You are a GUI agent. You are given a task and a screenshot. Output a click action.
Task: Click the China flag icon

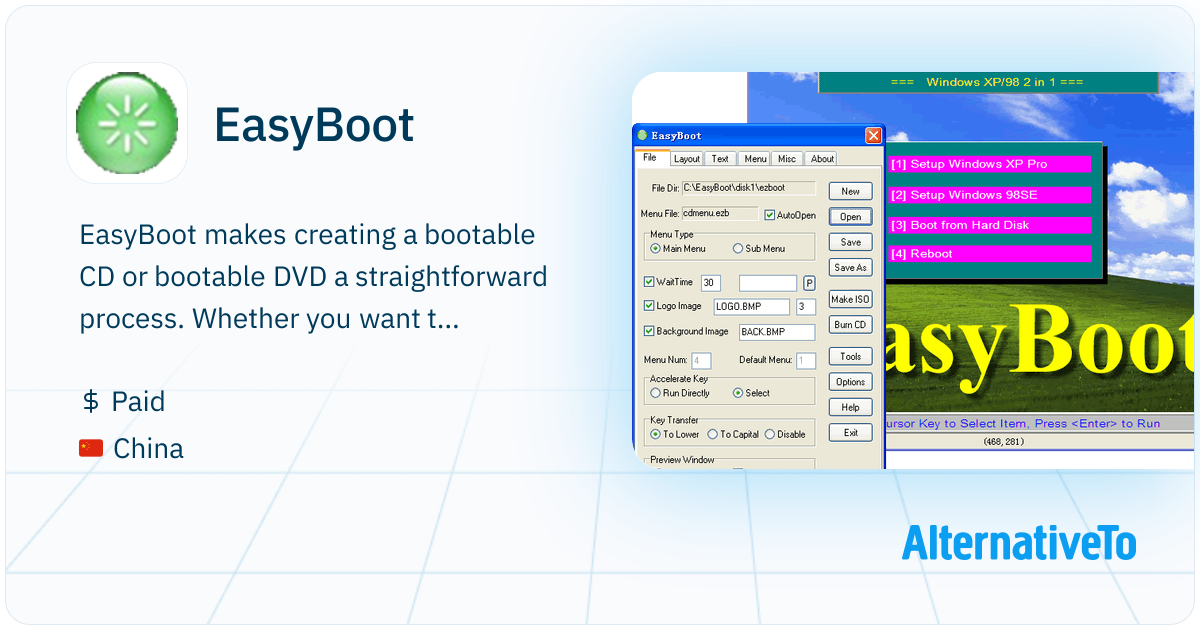[91, 449]
